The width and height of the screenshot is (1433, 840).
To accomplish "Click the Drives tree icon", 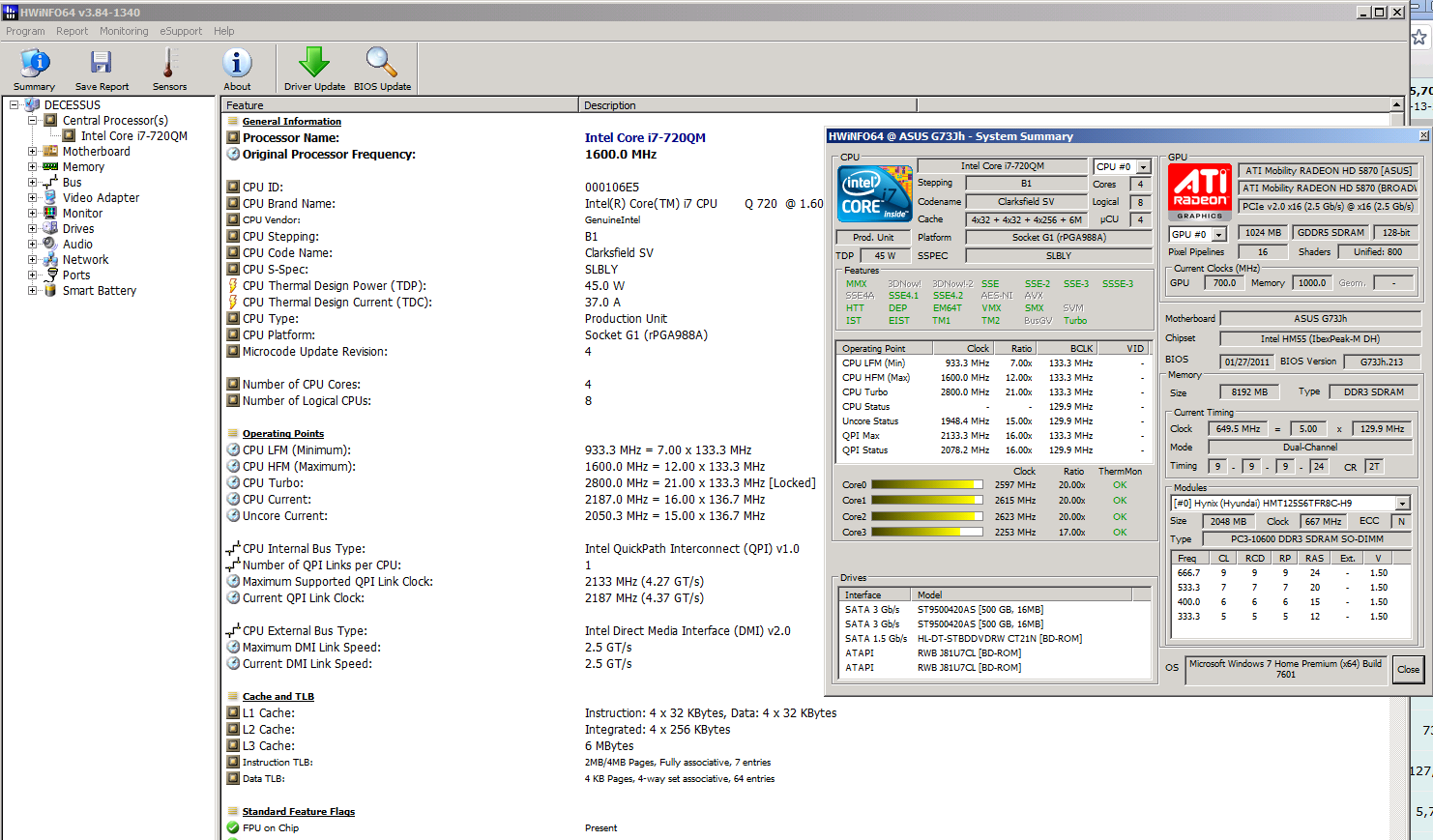I will coord(50,229).
